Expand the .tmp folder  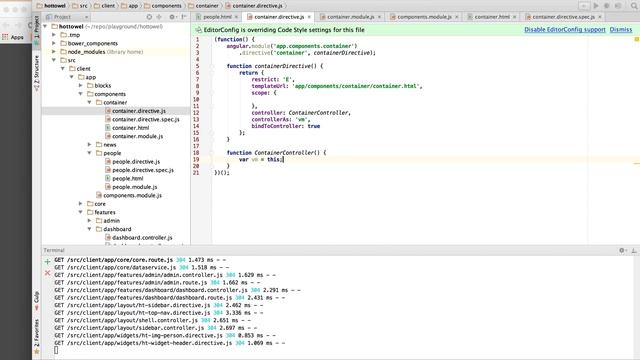54,35
